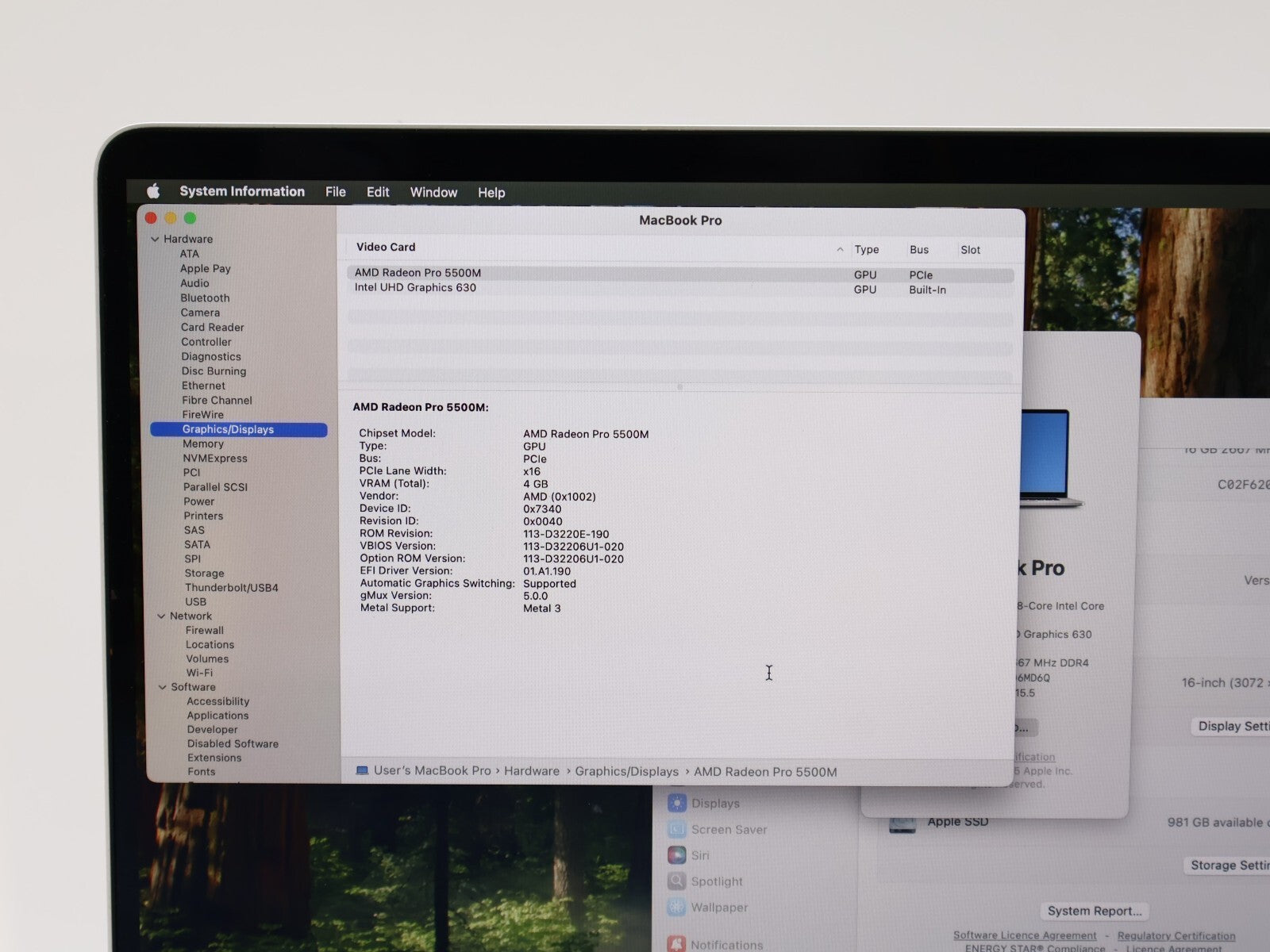This screenshot has width=1270, height=952.
Task: Select Extensions in the sidebar
Action: click(x=214, y=758)
